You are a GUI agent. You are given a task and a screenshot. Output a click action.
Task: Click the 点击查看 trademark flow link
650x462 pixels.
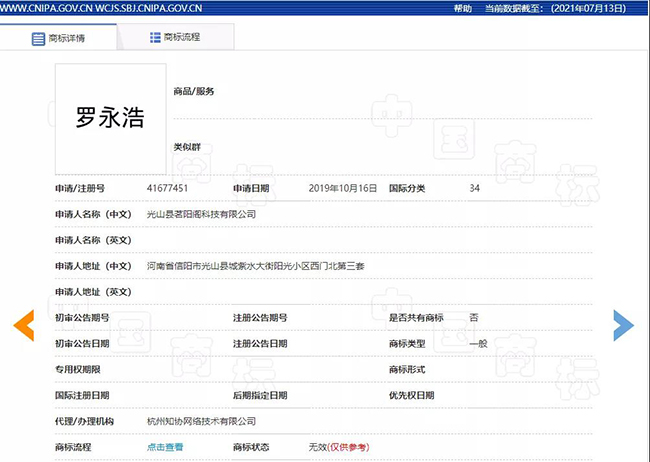[x=164, y=447]
